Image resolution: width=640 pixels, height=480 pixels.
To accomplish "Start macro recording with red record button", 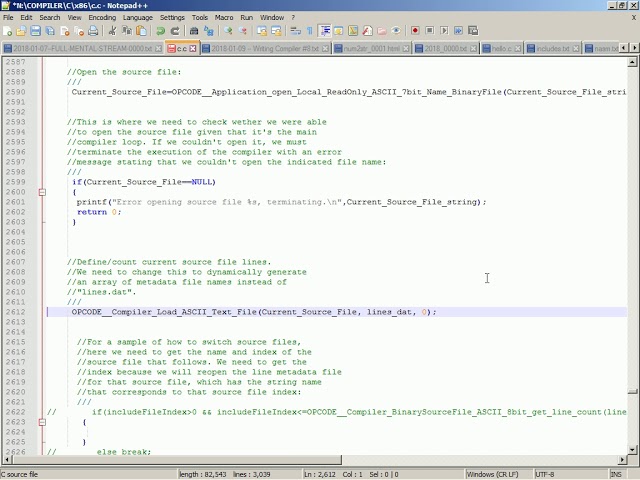I will (415, 31).
